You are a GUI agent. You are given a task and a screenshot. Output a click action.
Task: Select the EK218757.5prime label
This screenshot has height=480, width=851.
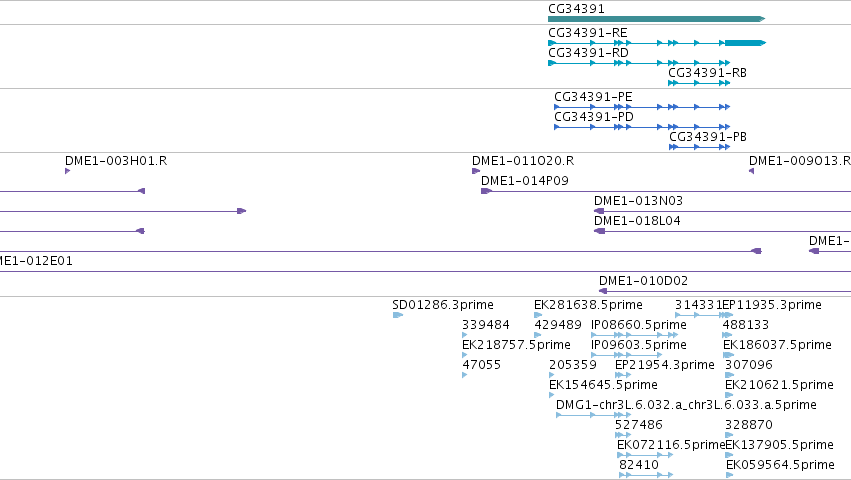click(516, 345)
